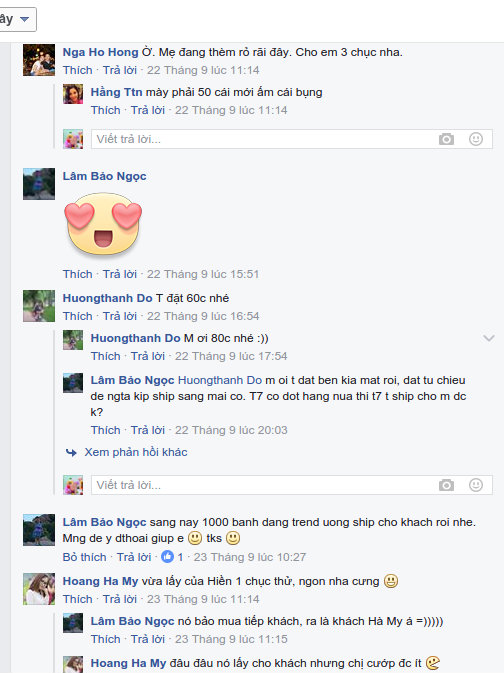
Task: Open the dropdown arrow at top left
Action: 24,19
